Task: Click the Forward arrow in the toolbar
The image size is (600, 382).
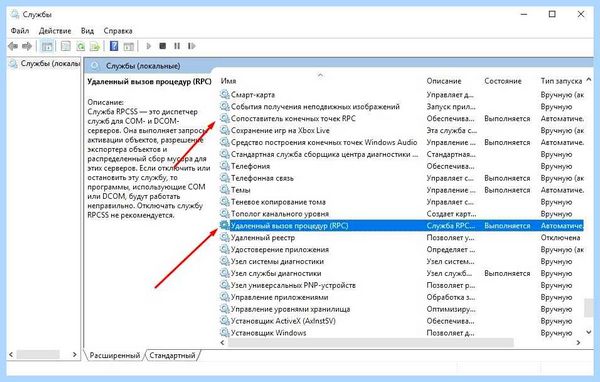Action: (x=27, y=46)
